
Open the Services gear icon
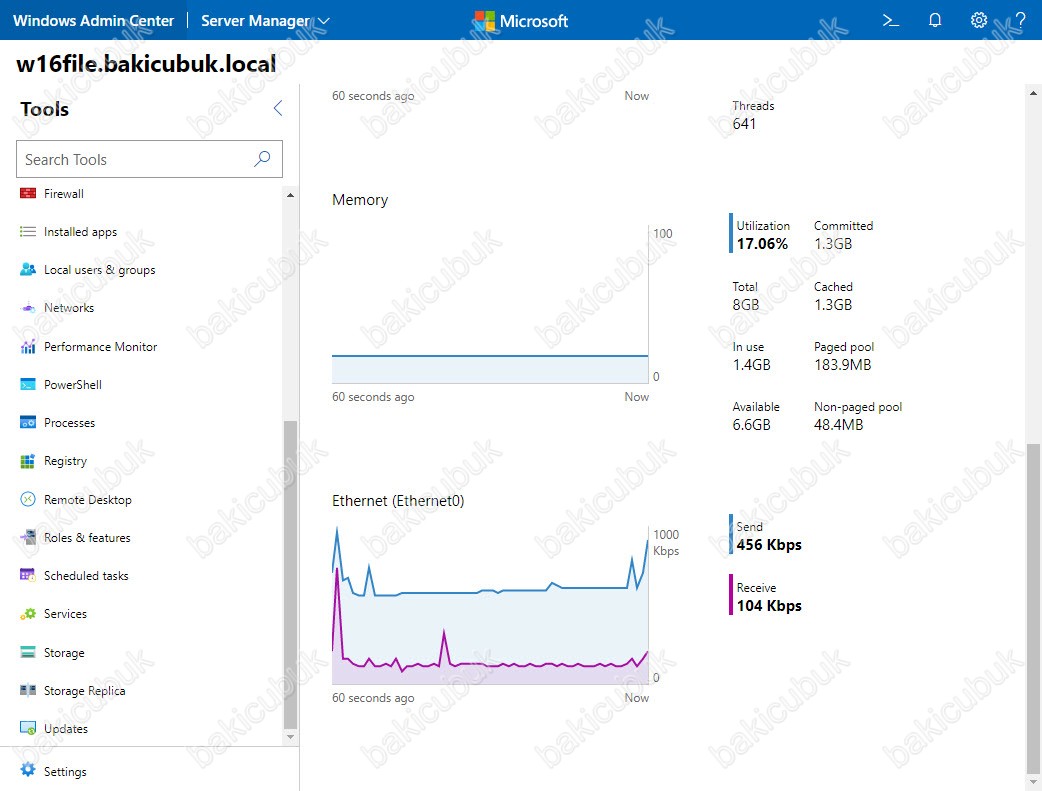click(x=28, y=614)
